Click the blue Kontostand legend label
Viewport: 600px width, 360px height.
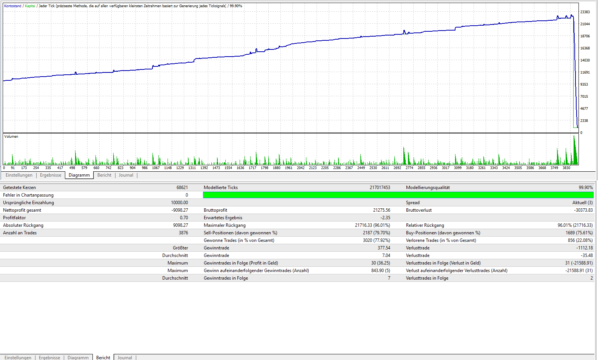[13, 6]
